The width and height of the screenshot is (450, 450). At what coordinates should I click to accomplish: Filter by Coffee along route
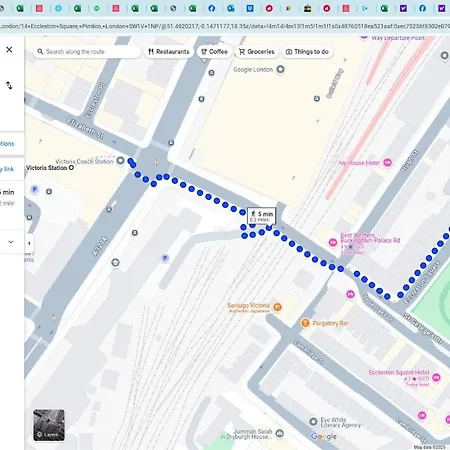[214, 52]
